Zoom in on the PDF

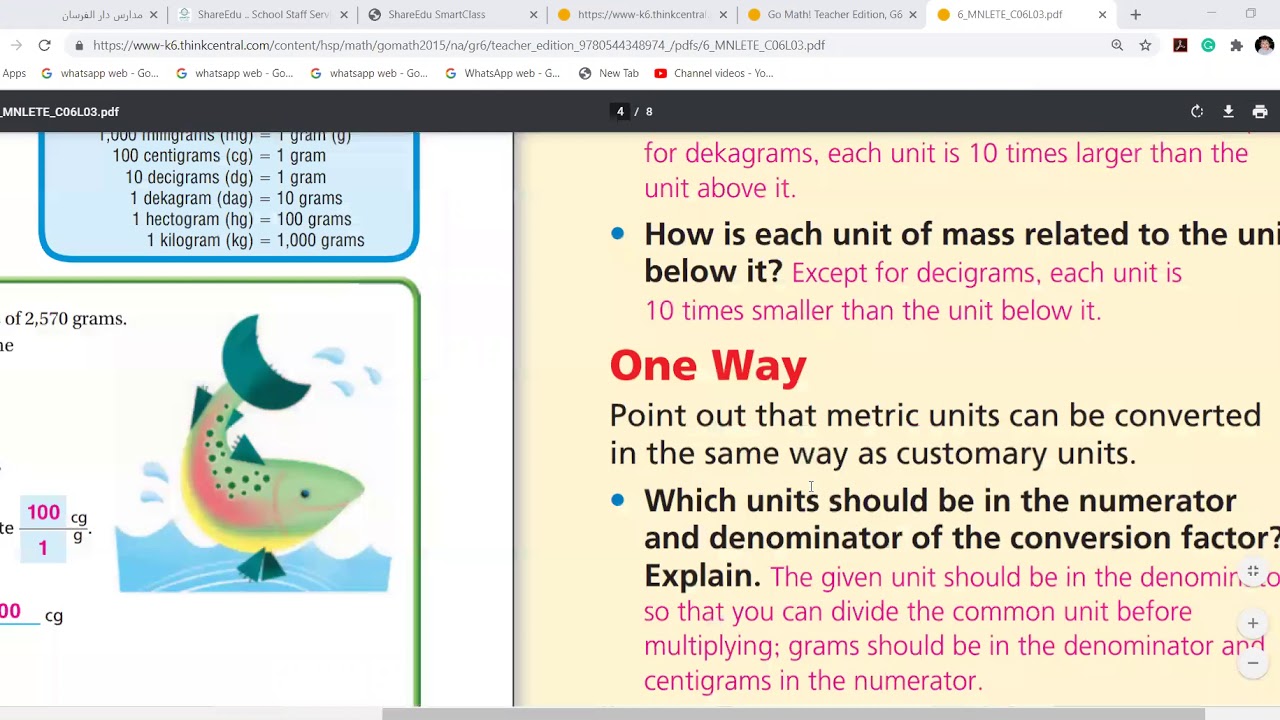click(1253, 623)
